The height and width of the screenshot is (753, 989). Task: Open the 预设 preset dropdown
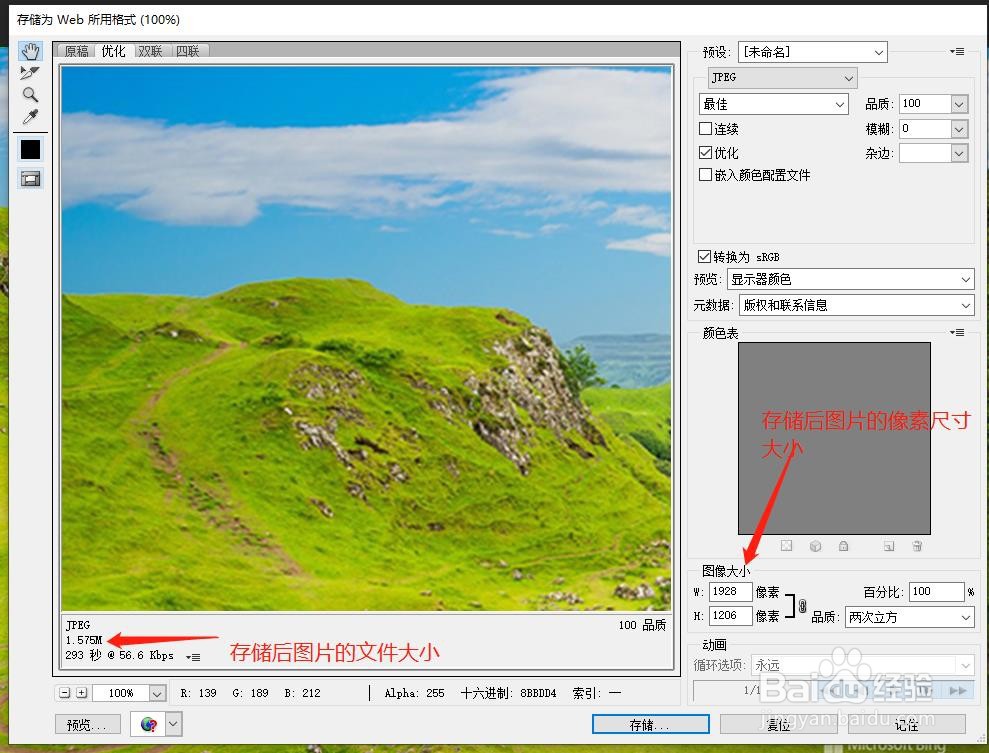(812, 52)
